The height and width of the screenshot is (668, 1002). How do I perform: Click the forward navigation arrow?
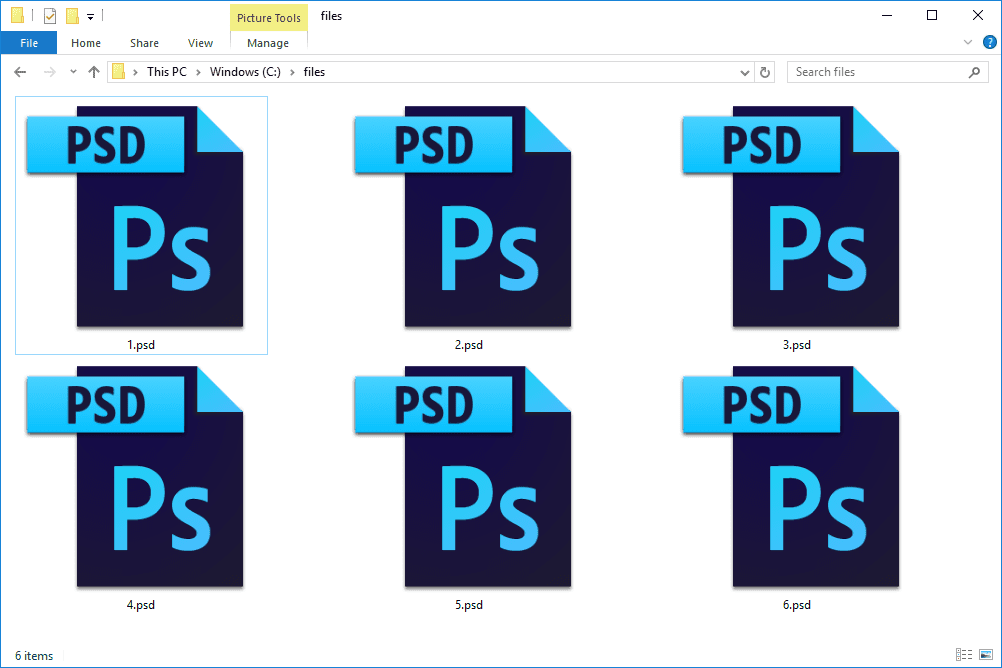pos(48,72)
